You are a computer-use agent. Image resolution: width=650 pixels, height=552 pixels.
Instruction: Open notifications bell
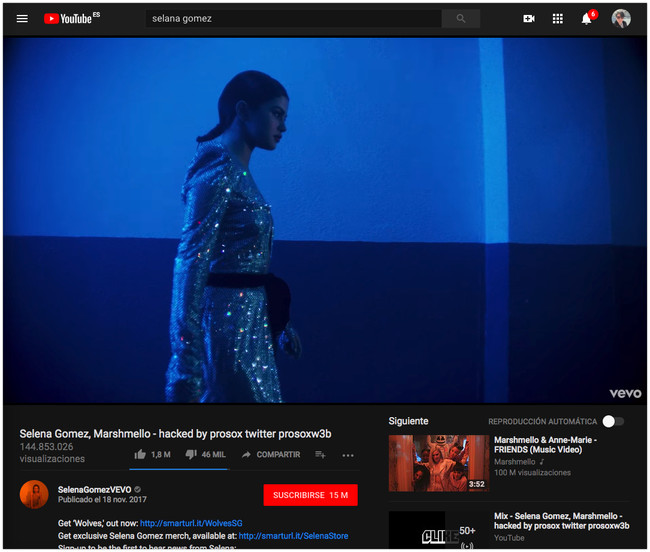click(587, 19)
